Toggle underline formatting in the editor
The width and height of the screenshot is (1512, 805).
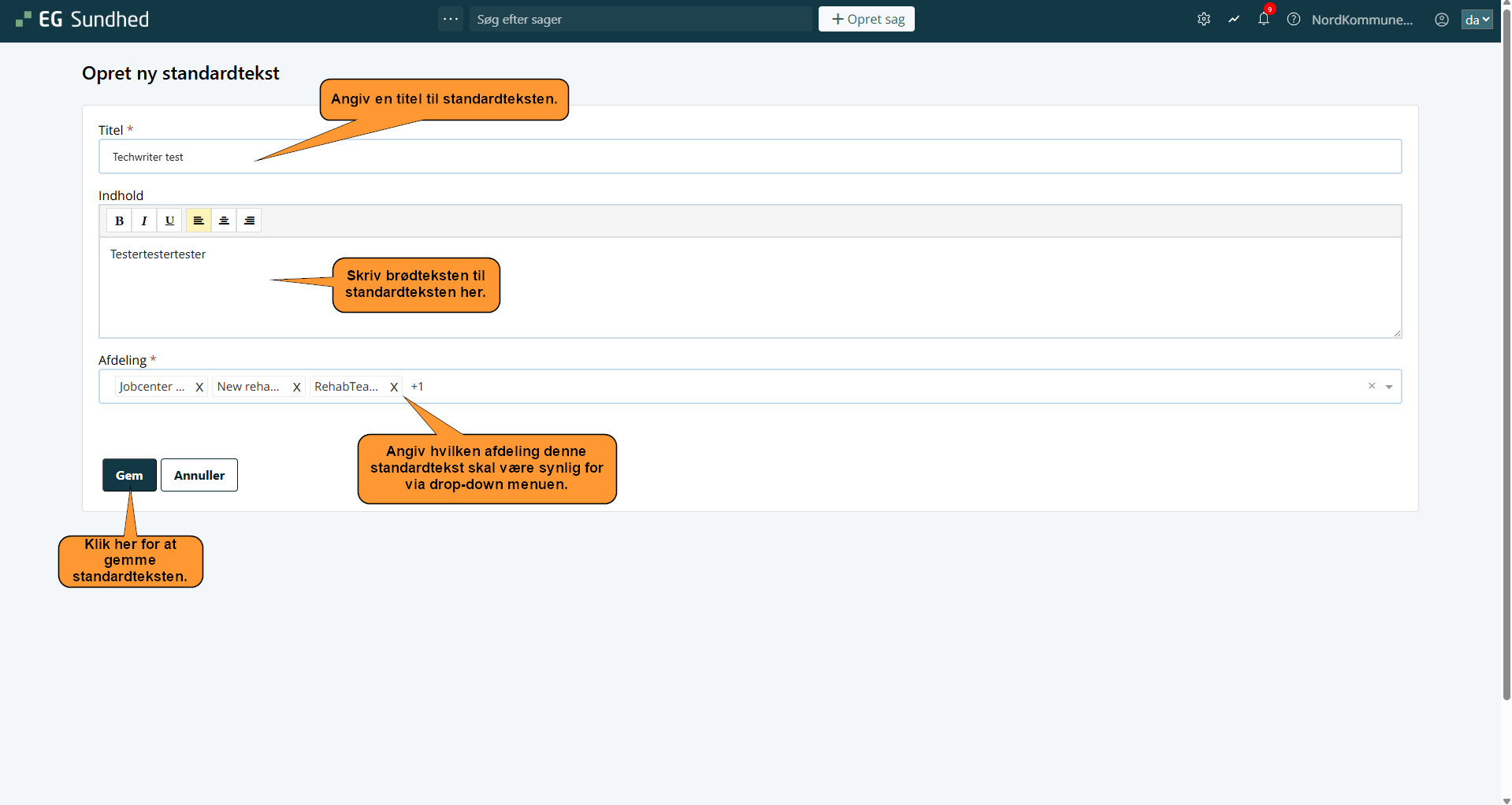click(169, 221)
